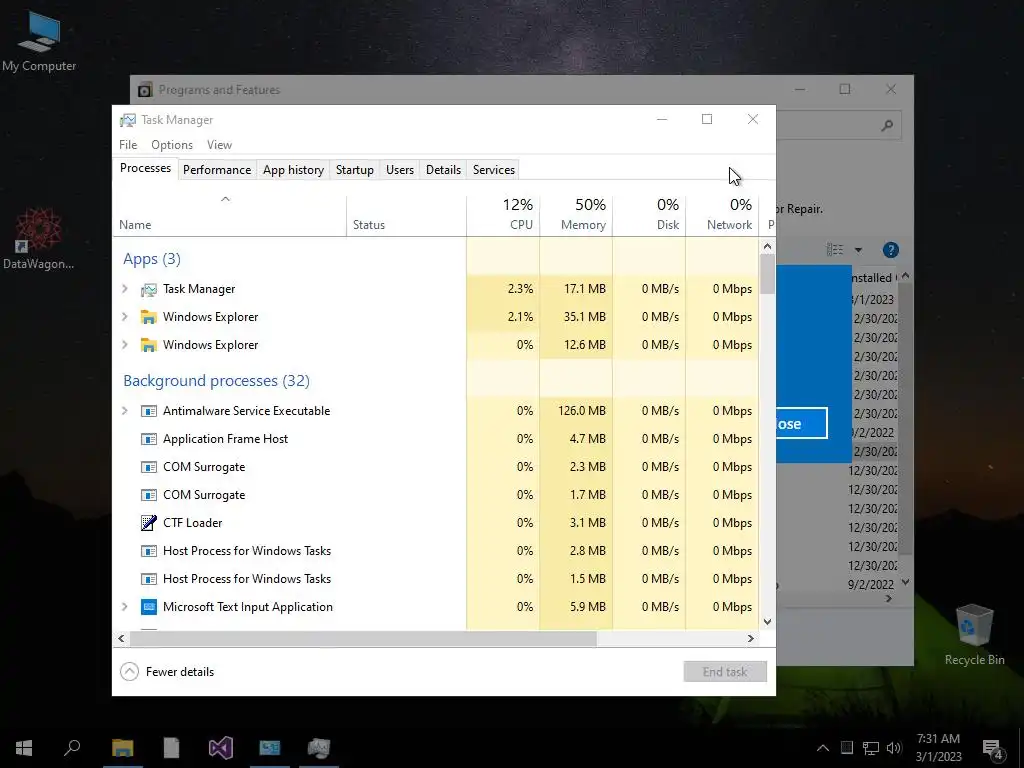The image size is (1024, 768).
Task: Click icon of 2.8 MB Host Process row
Action: 149,551
